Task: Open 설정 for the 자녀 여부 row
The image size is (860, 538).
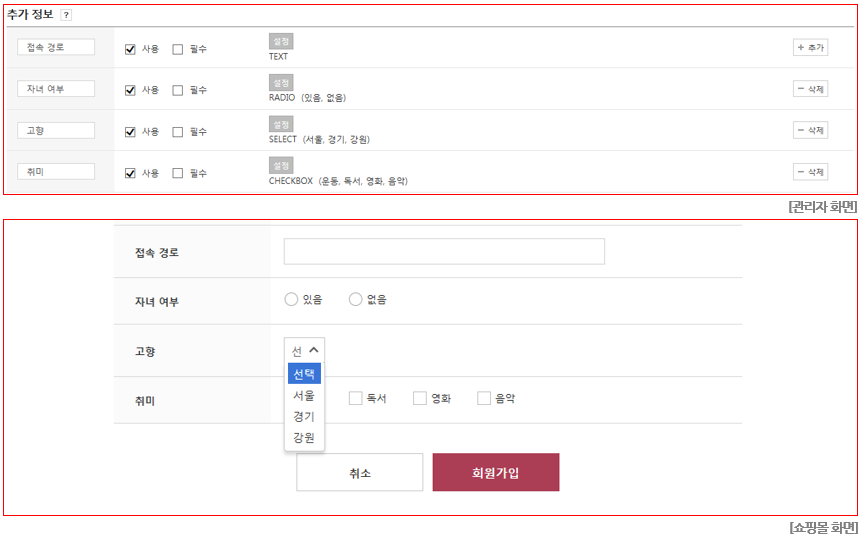Action: coord(281,83)
